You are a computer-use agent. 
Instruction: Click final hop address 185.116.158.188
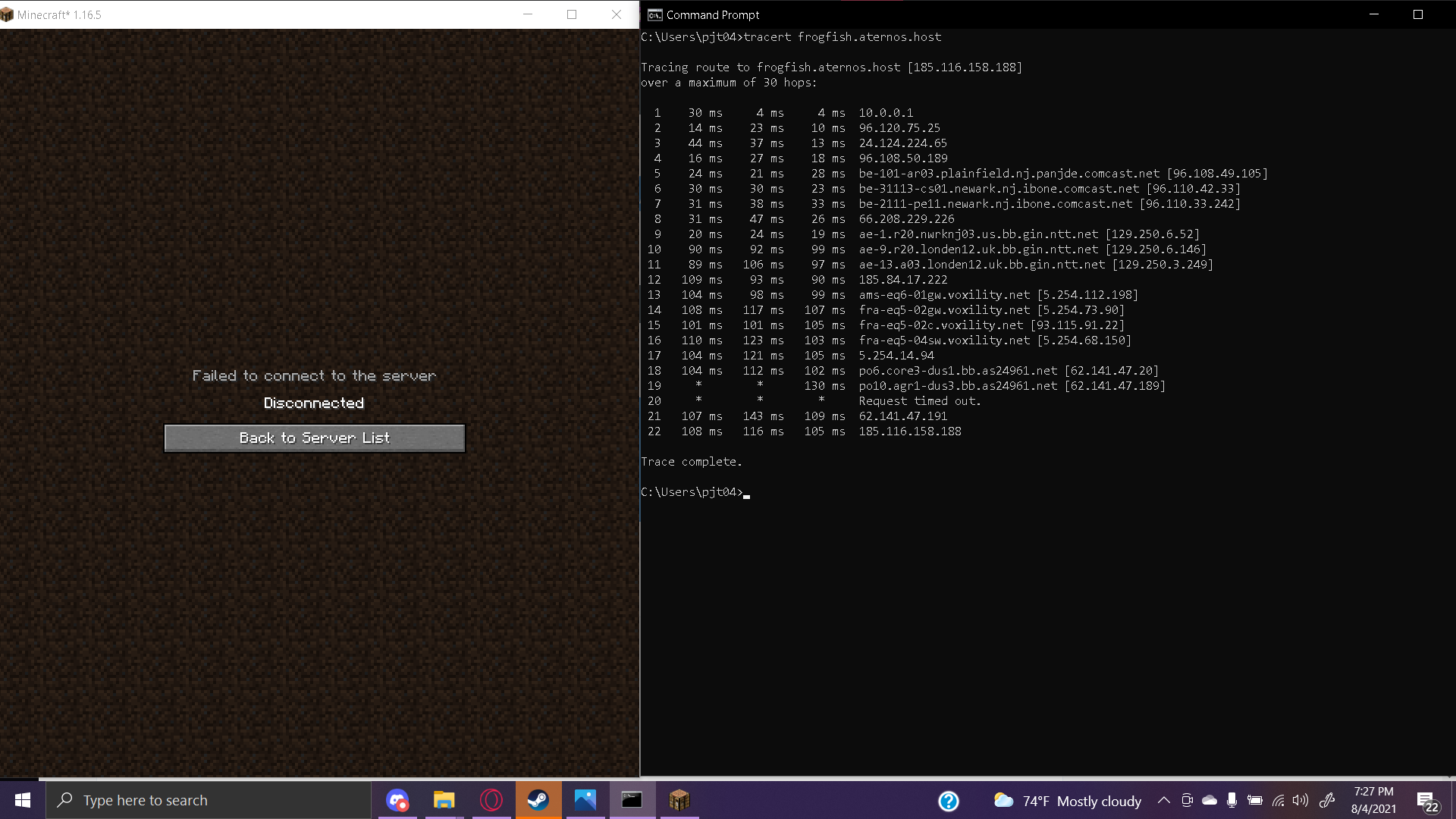pyautogui.click(x=910, y=431)
